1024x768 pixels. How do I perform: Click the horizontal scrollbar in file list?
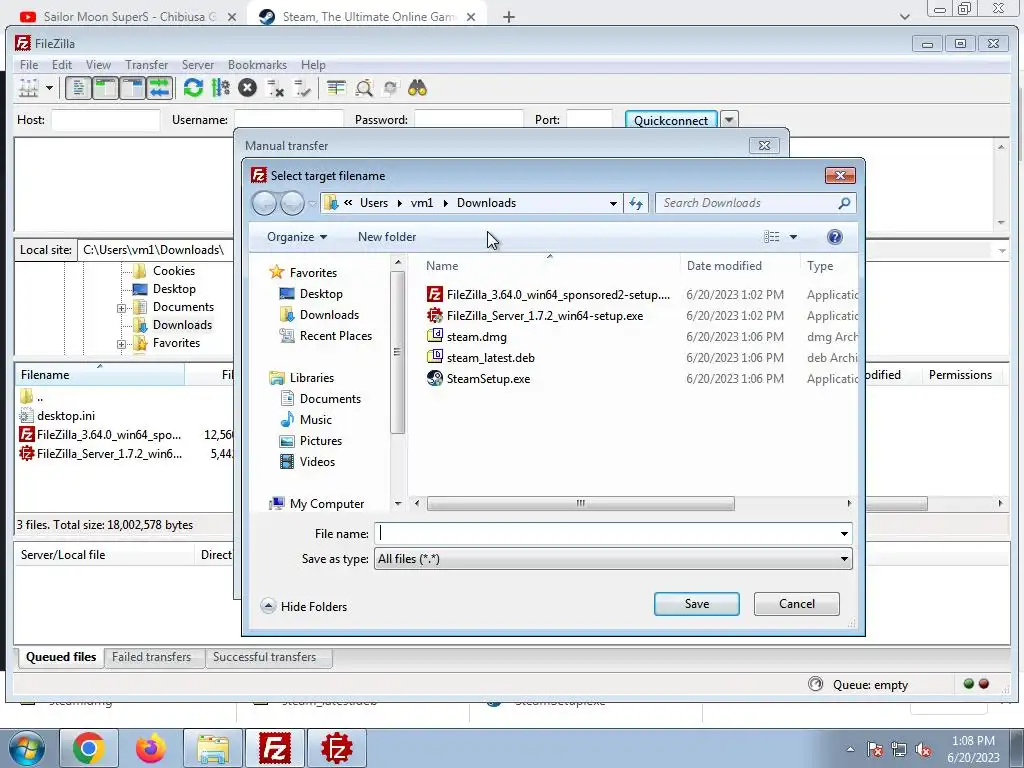pos(580,504)
